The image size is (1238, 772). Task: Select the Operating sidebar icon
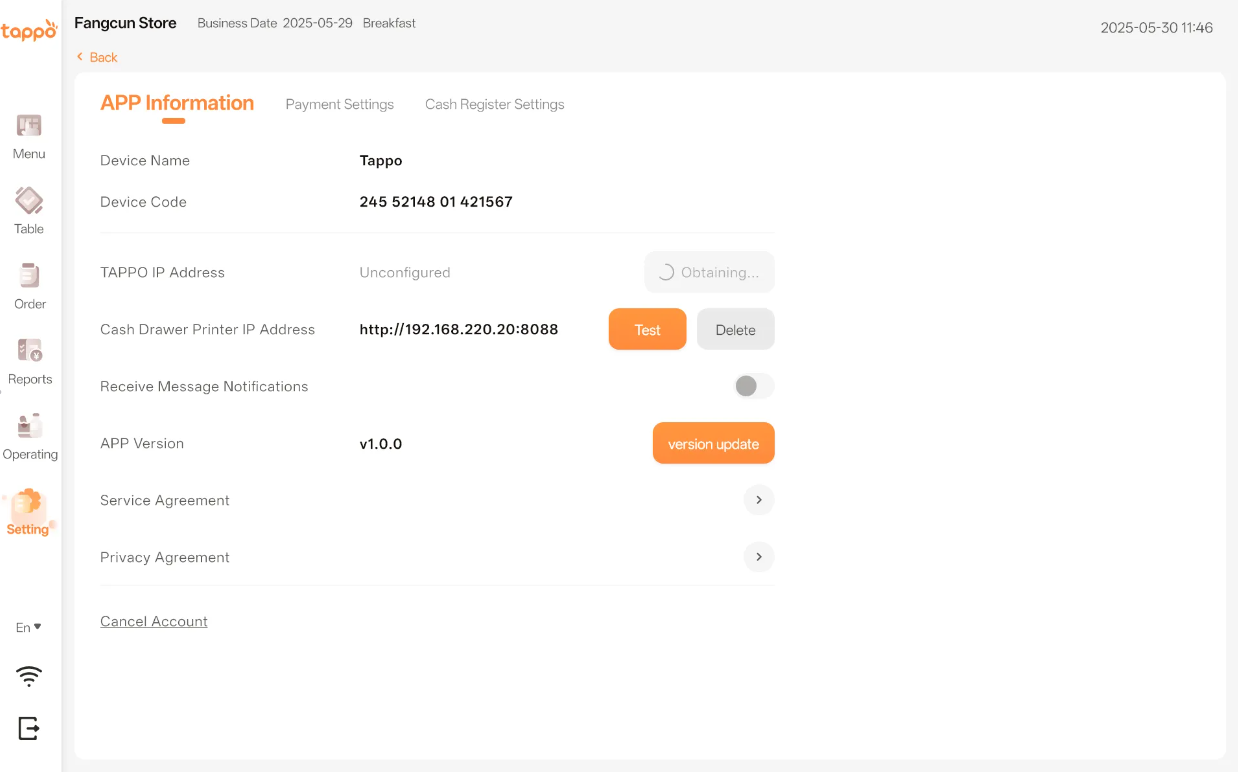(29, 427)
